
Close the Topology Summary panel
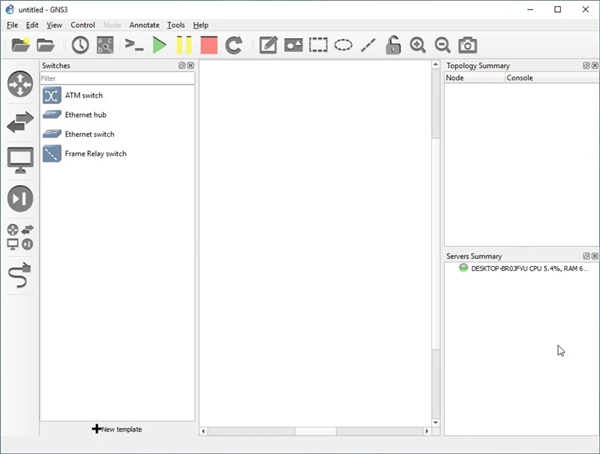coord(595,65)
